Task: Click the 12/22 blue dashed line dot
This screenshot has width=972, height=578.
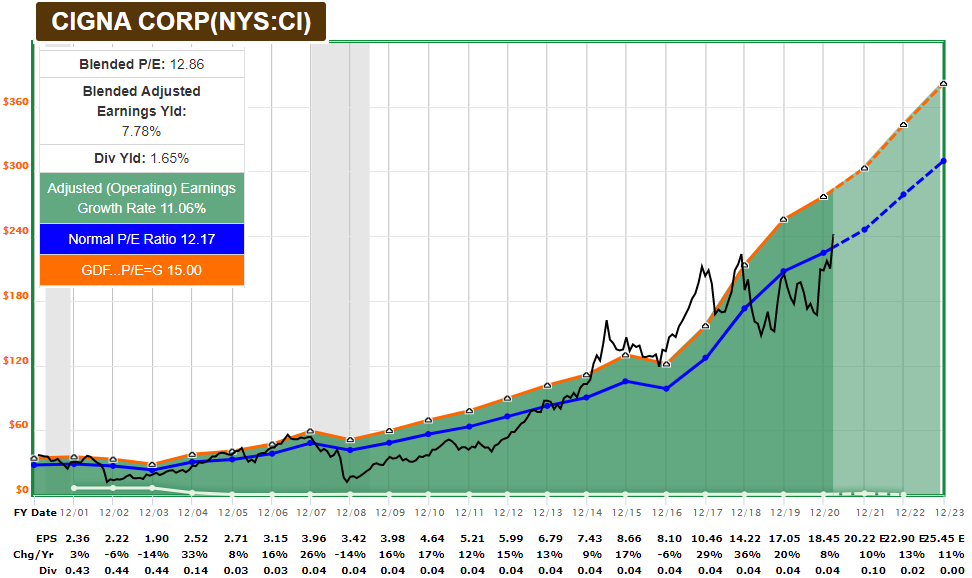Action: (x=904, y=195)
